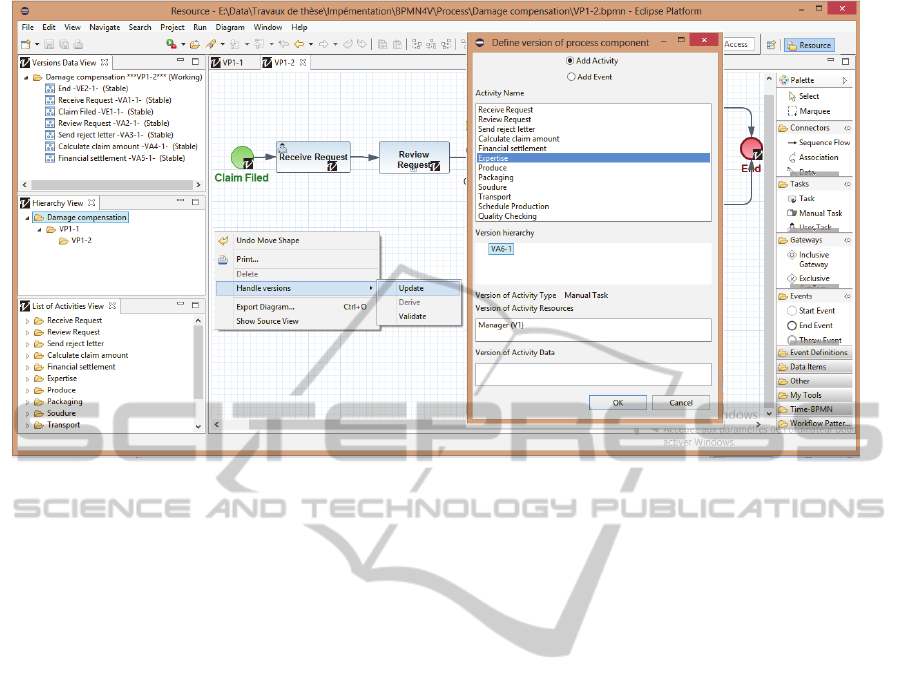This screenshot has height=692, width=901.
Task: Click the Start Event palette item
Action: pyautogui.click(x=816, y=310)
